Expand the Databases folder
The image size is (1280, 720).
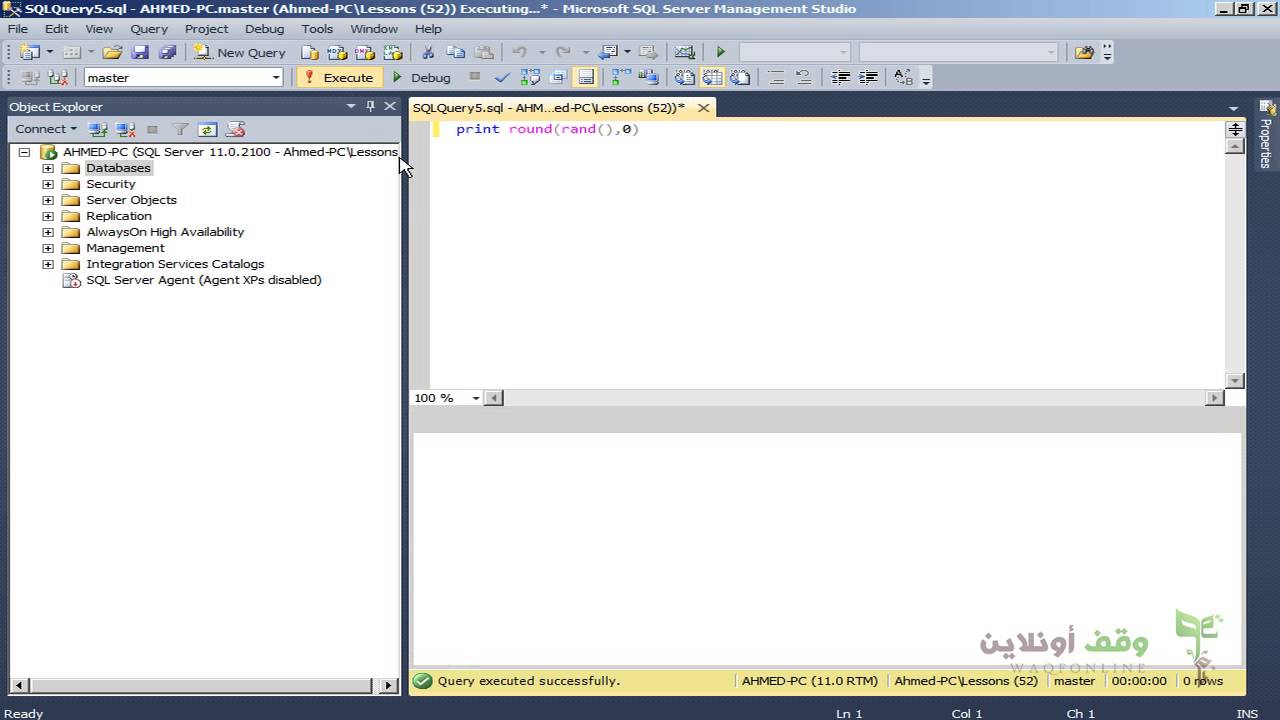coord(47,168)
